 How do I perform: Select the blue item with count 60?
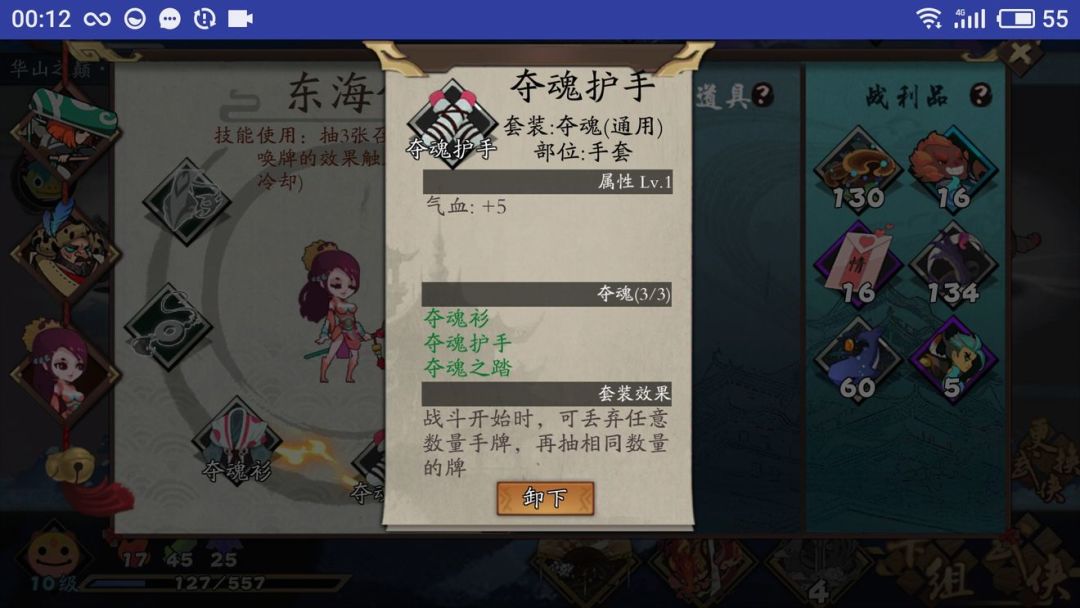(858, 361)
